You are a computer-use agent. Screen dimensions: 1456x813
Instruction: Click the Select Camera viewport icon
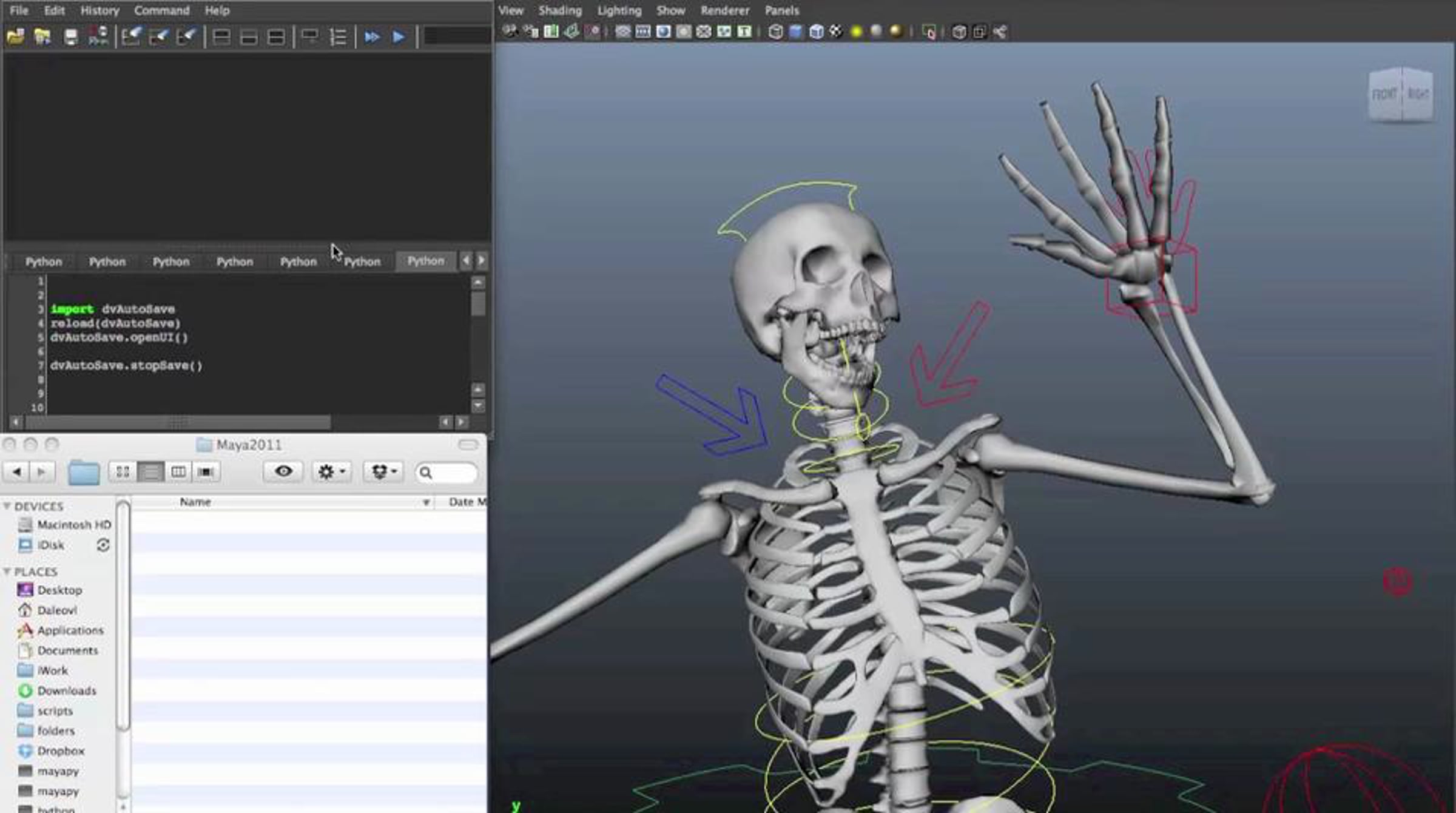click(x=510, y=31)
